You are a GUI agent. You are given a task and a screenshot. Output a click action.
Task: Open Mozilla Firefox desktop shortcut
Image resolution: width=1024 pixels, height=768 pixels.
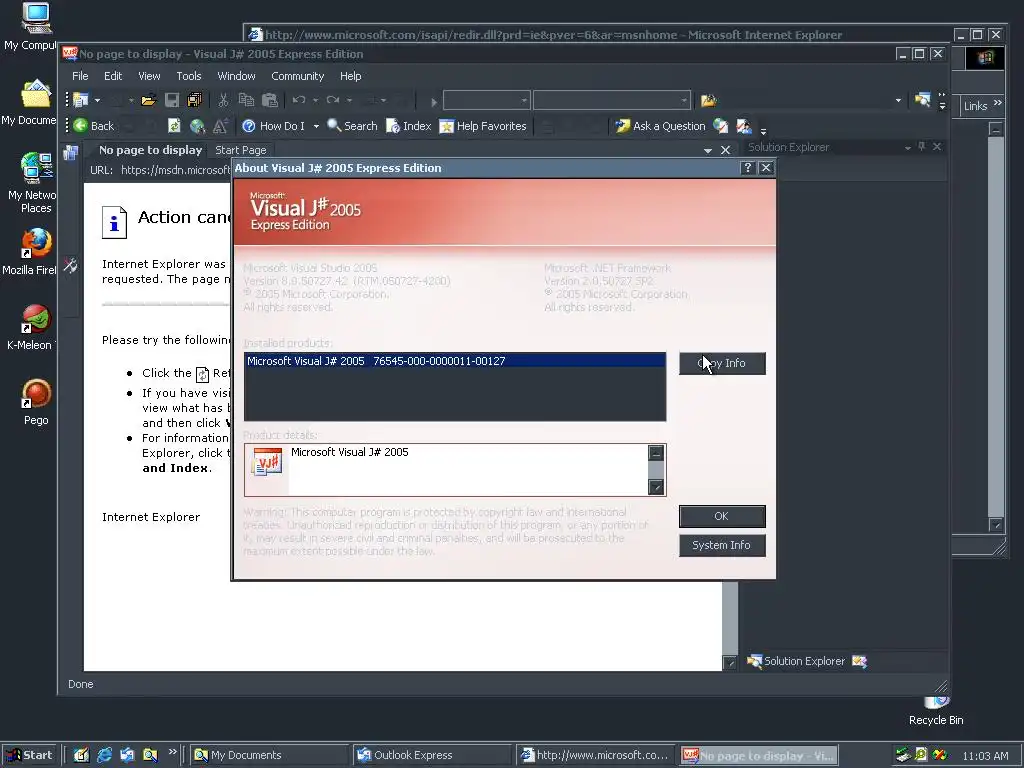[33, 251]
